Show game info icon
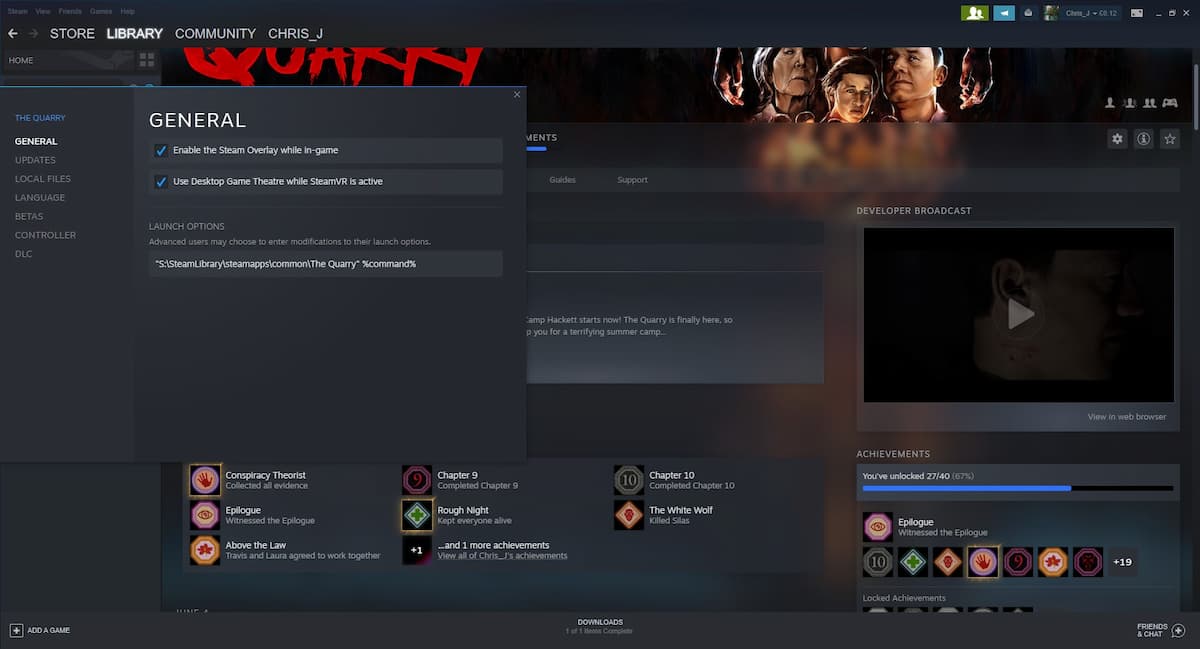The height and width of the screenshot is (649, 1200). click(x=1143, y=139)
